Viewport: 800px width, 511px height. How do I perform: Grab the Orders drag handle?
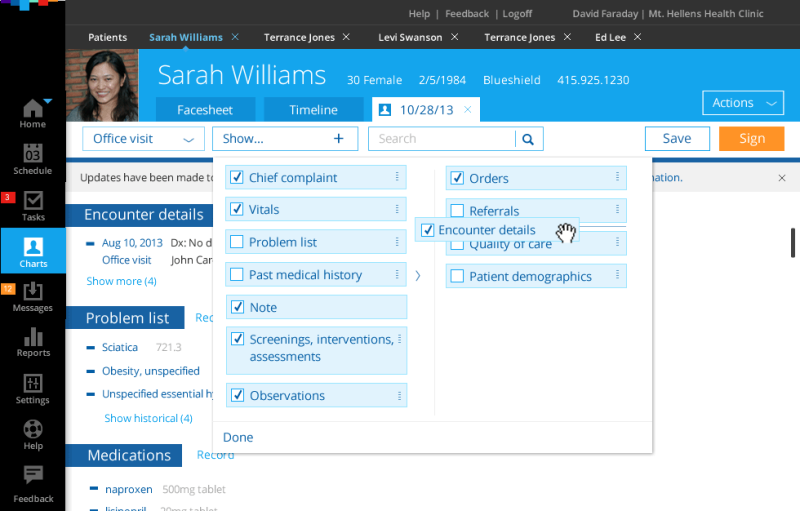point(617,176)
